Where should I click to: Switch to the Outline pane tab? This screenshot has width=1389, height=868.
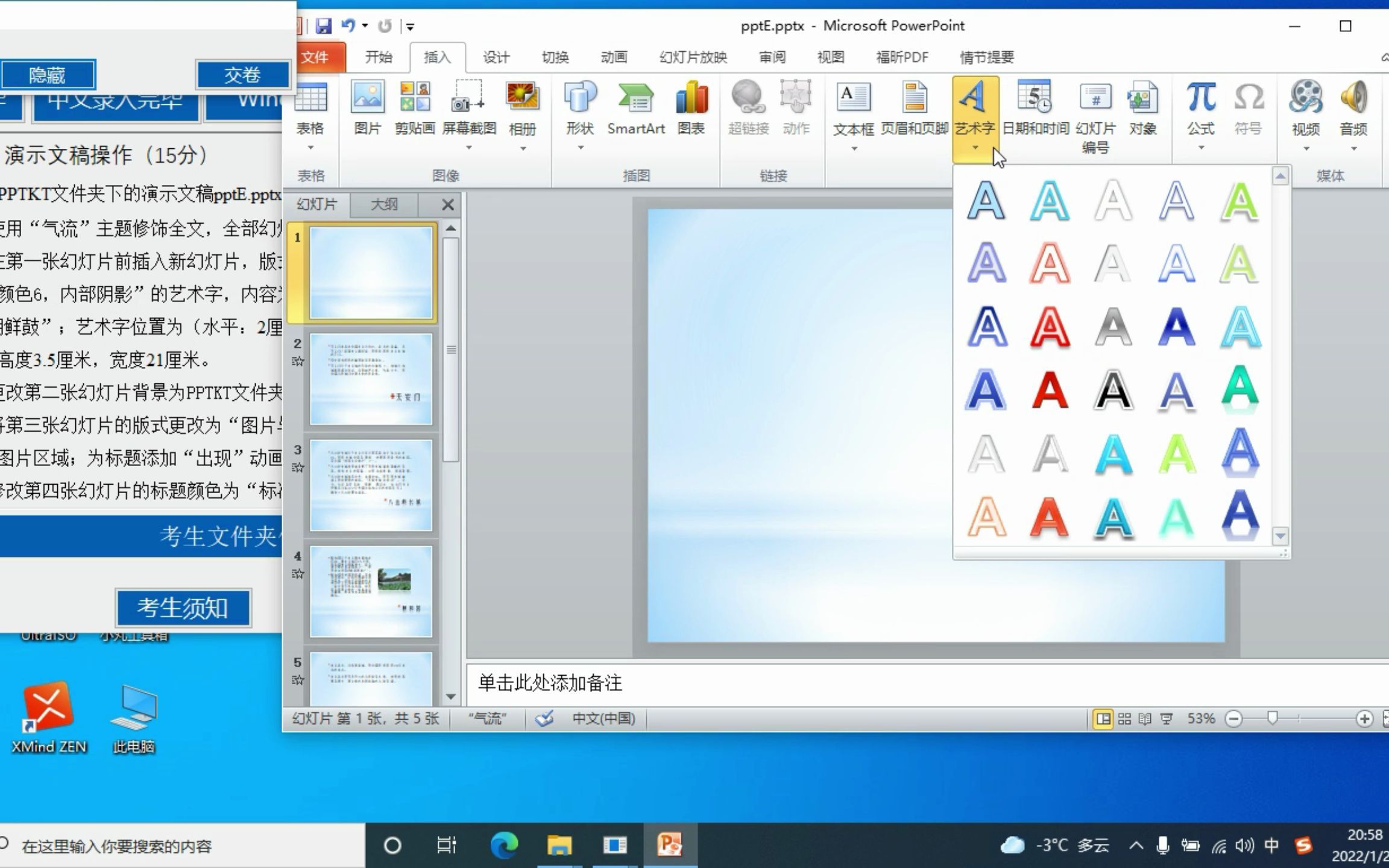pos(384,204)
